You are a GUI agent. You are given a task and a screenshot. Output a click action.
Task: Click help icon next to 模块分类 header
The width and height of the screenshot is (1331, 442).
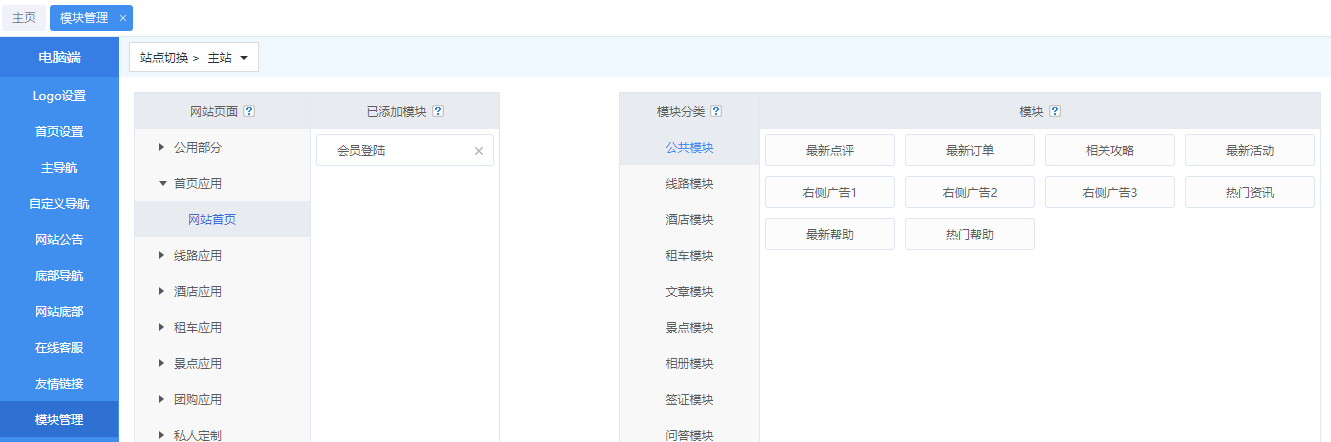pyautogui.click(x=716, y=112)
